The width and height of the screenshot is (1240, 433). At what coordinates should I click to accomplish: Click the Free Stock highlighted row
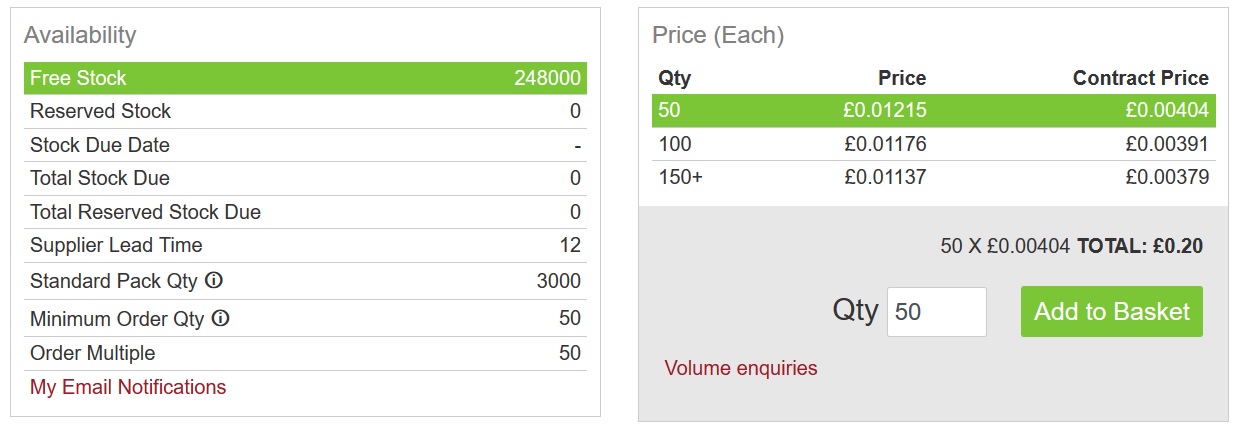click(305, 78)
